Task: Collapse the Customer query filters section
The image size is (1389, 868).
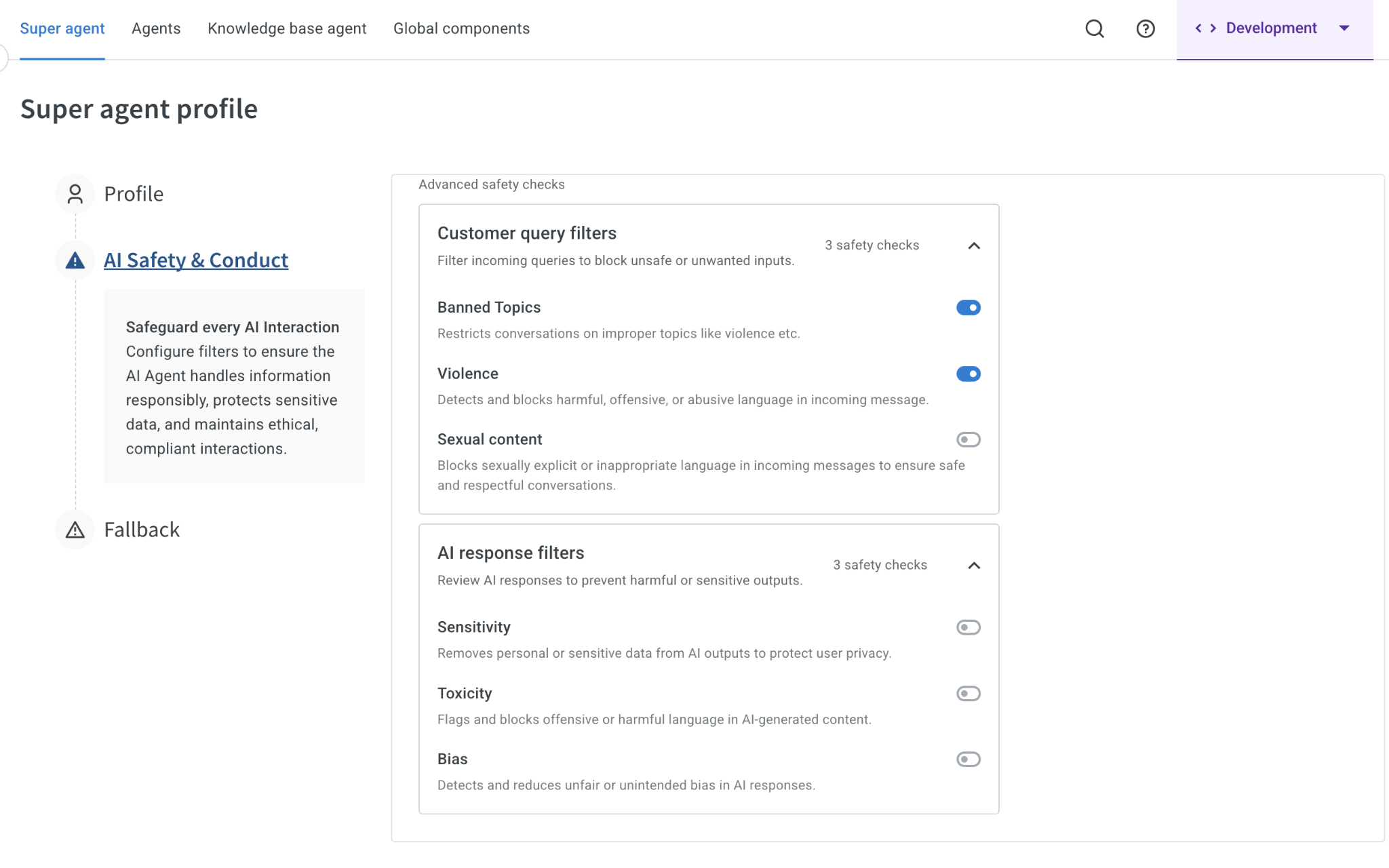Action: tap(974, 245)
